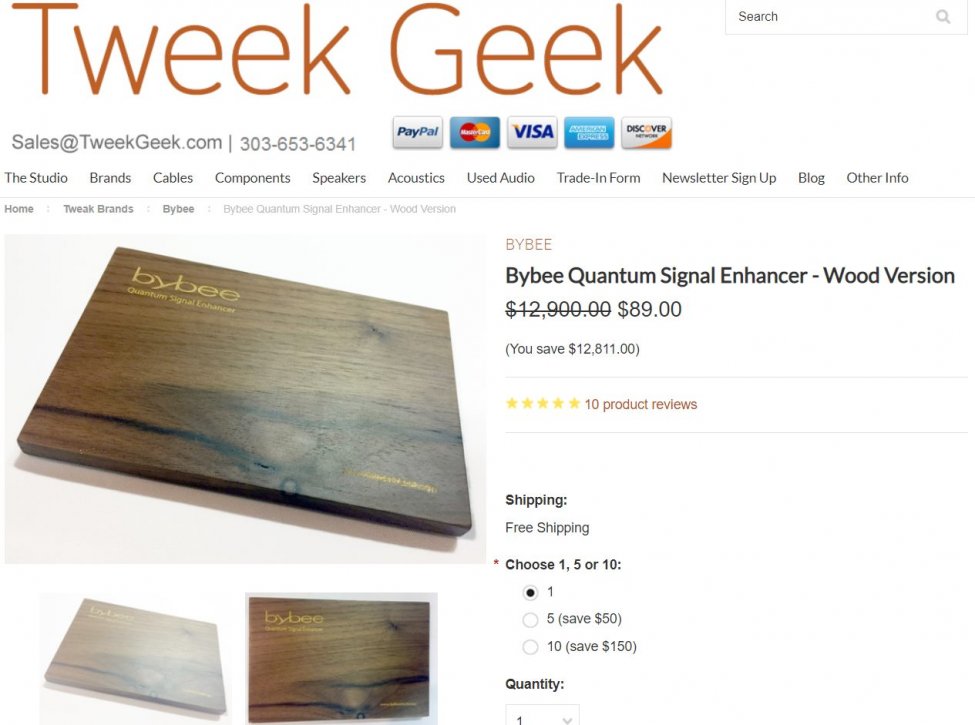This screenshot has height=725, width=975.
Task: Open the 10 product reviews link
Action: 640,404
